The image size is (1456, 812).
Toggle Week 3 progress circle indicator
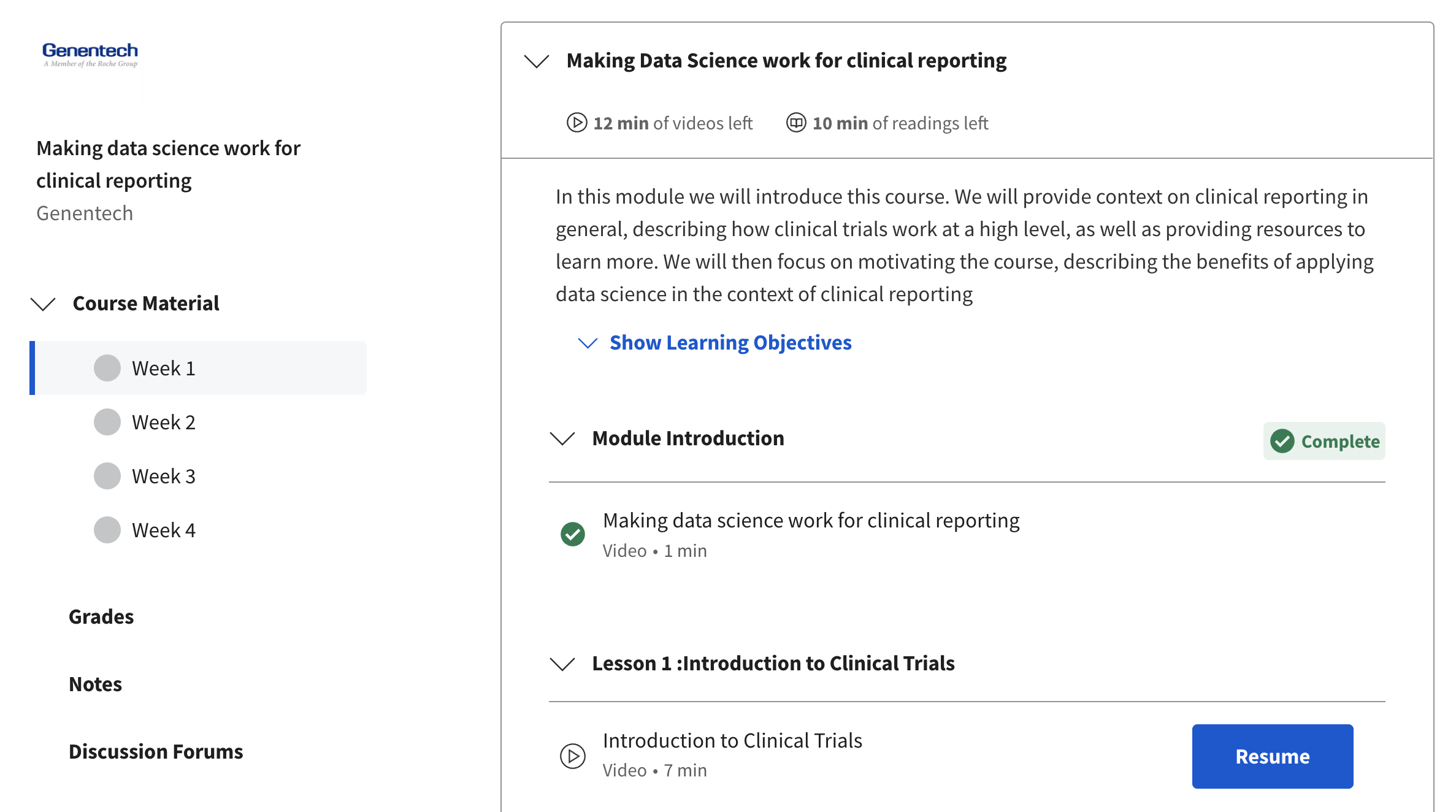pos(107,474)
